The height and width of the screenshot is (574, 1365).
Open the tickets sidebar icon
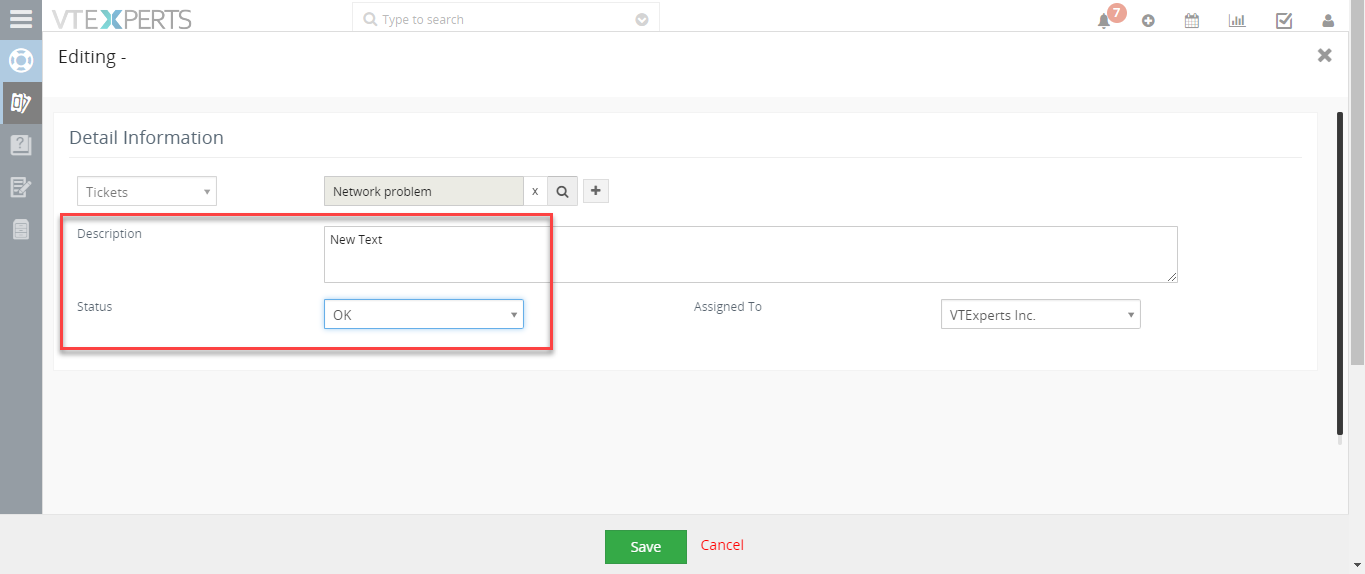tap(21, 102)
